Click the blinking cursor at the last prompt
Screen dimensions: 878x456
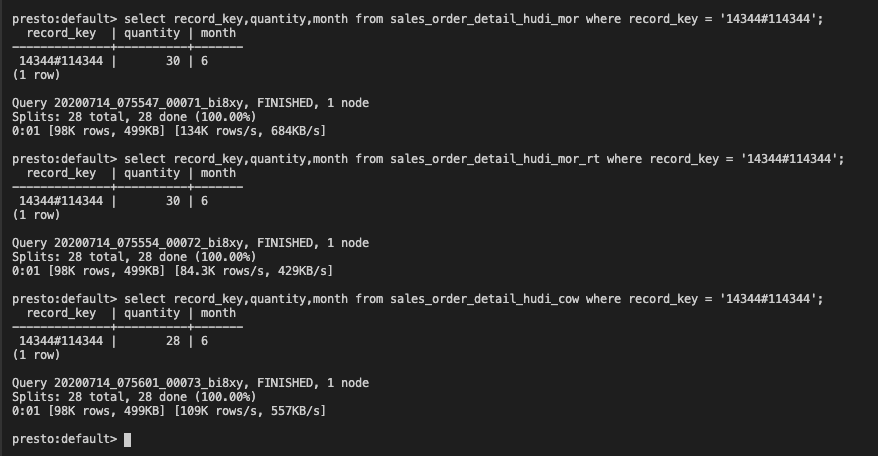click(x=128, y=439)
